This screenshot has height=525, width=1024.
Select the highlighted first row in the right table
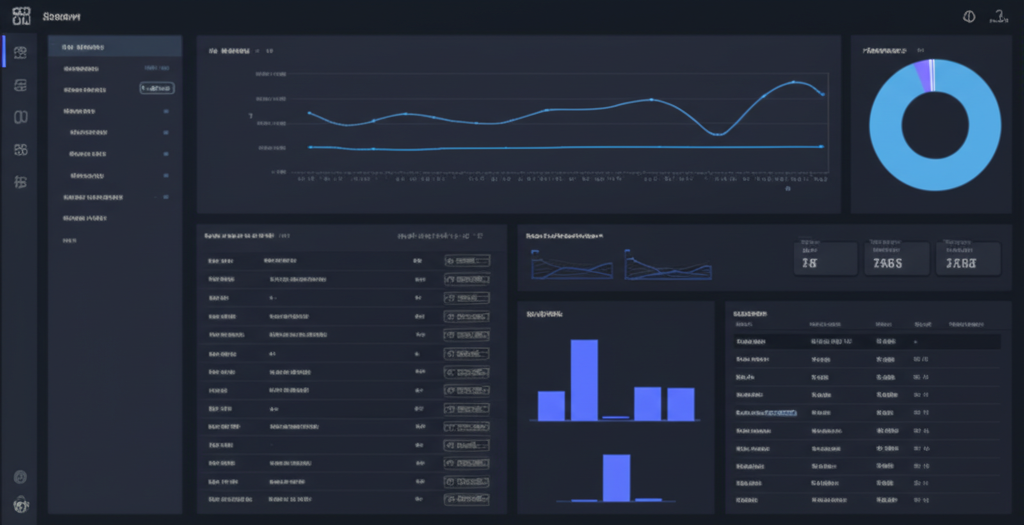tap(862, 341)
